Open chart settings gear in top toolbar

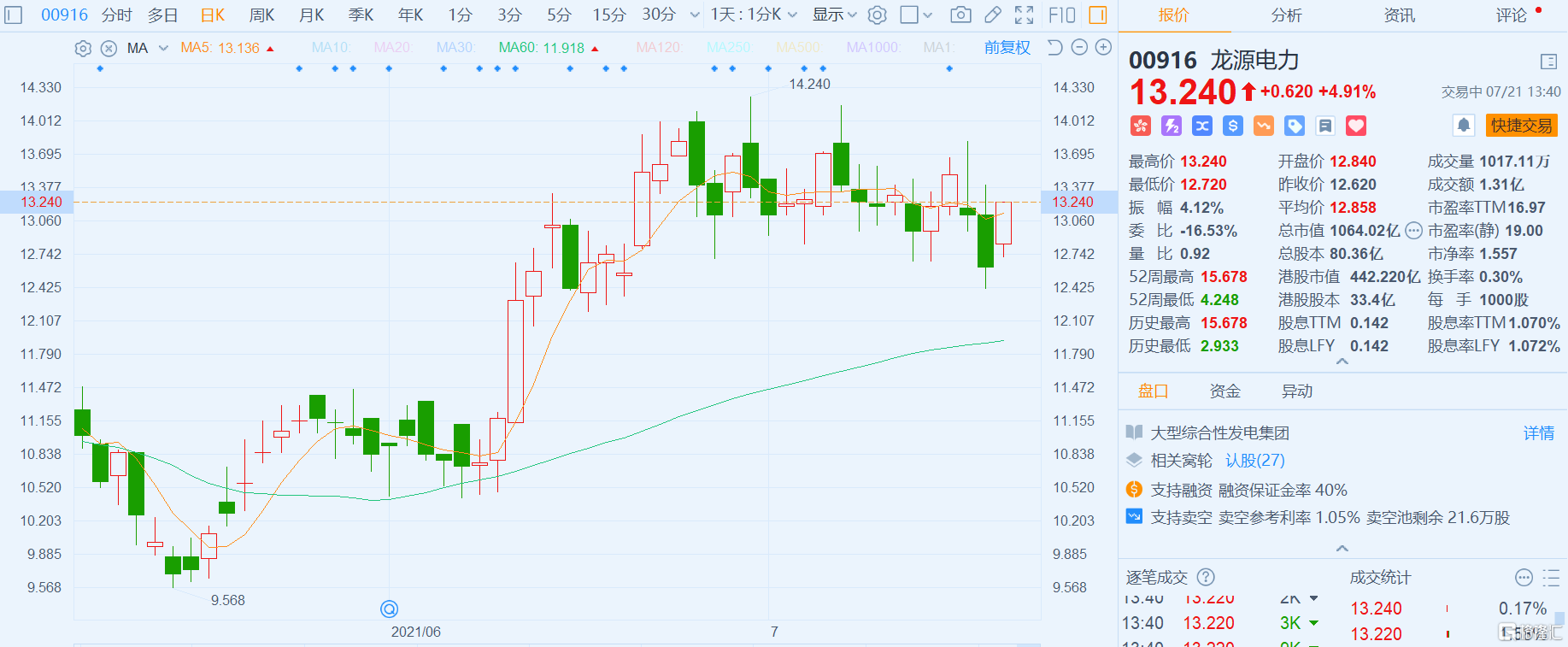pyautogui.click(x=877, y=15)
